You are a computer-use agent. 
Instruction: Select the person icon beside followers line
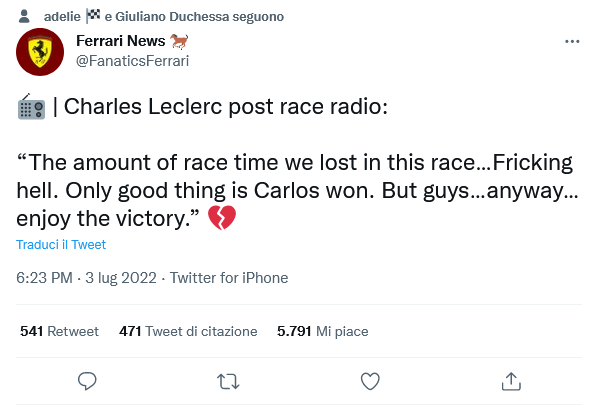coord(24,16)
